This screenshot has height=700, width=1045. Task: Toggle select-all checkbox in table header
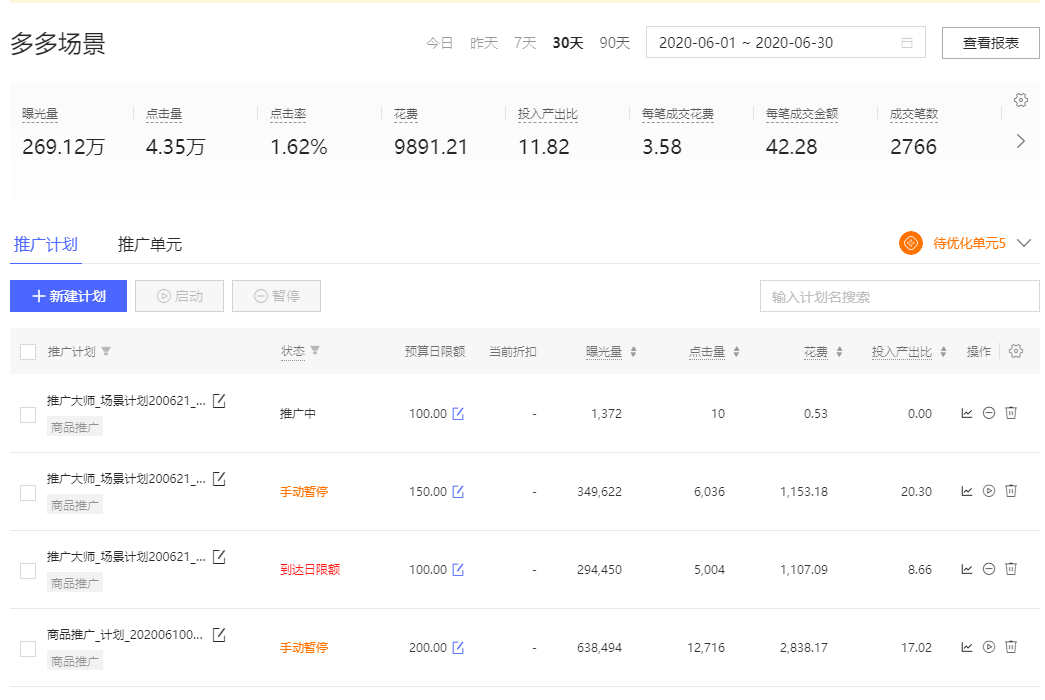pos(28,352)
